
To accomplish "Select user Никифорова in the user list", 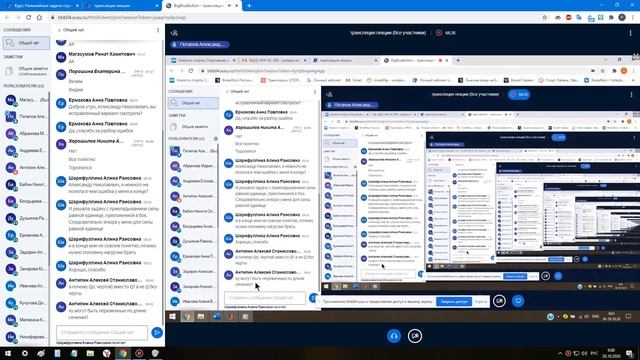I will (x=25, y=337).
